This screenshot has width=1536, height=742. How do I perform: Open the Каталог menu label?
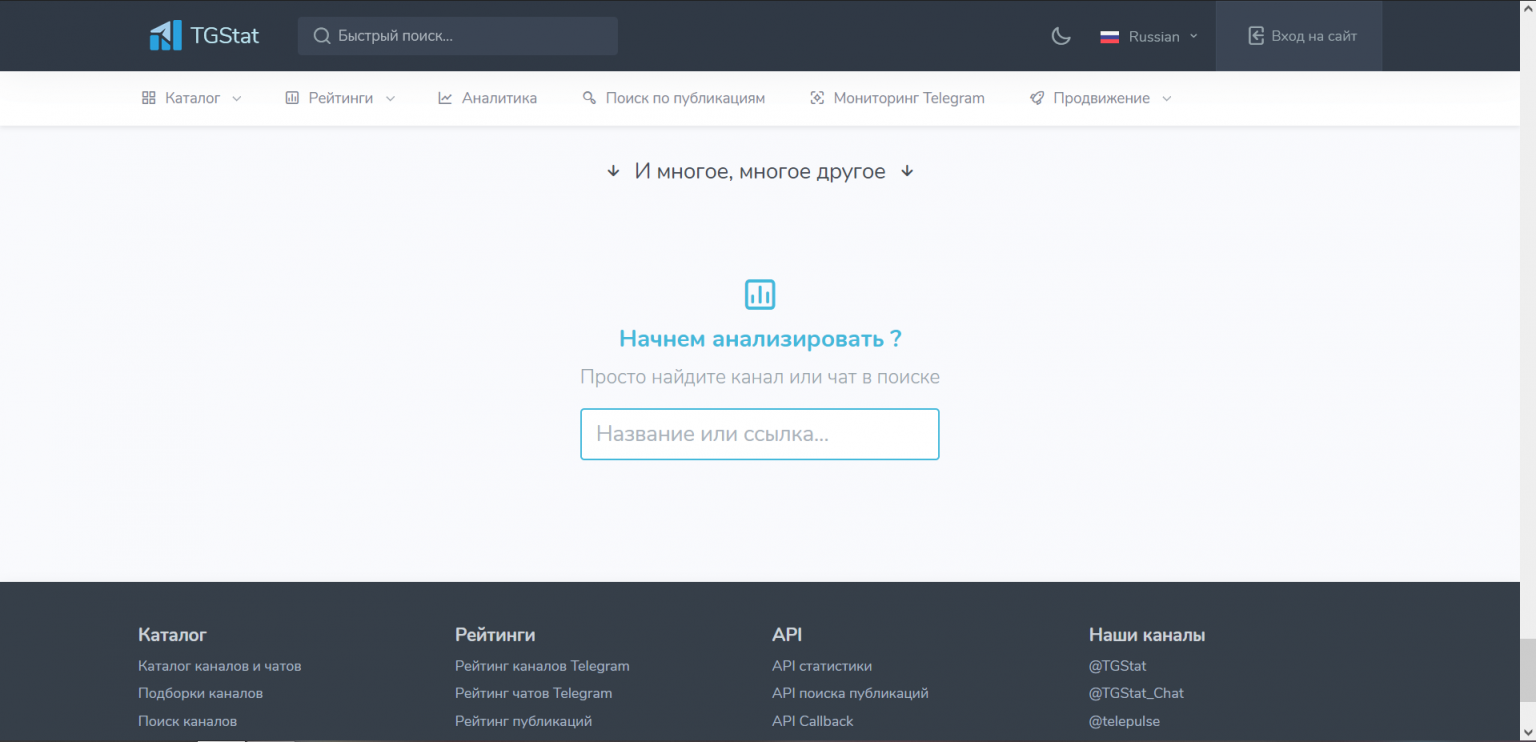click(x=193, y=98)
